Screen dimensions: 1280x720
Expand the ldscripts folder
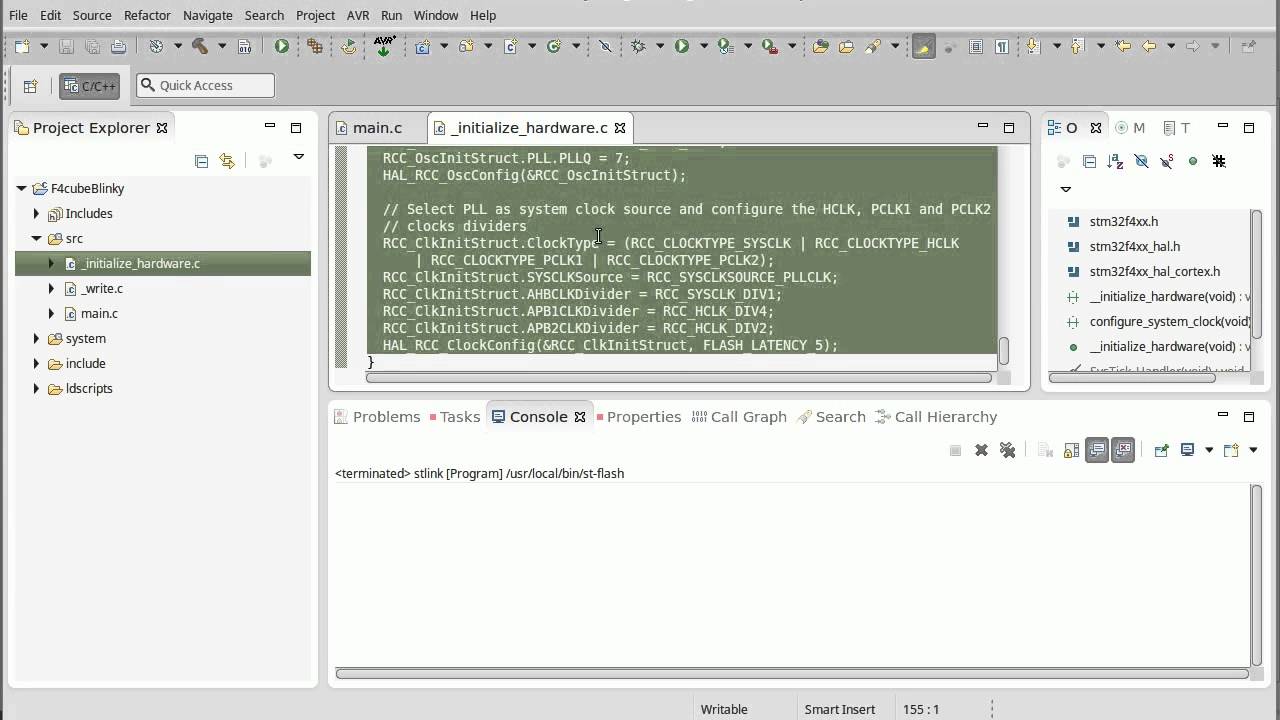pyautogui.click(x=36, y=388)
